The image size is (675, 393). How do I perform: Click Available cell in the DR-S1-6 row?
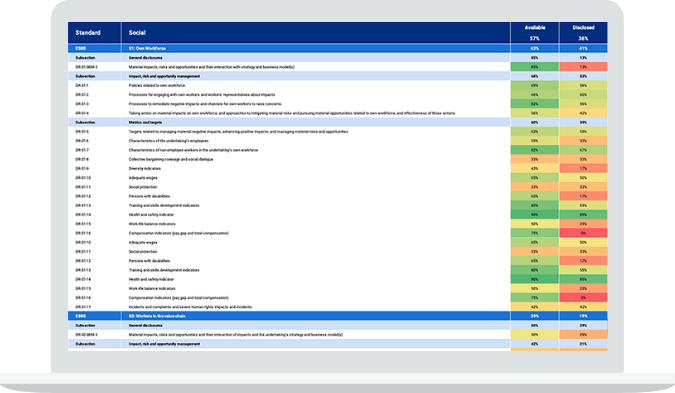click(535, 141)
